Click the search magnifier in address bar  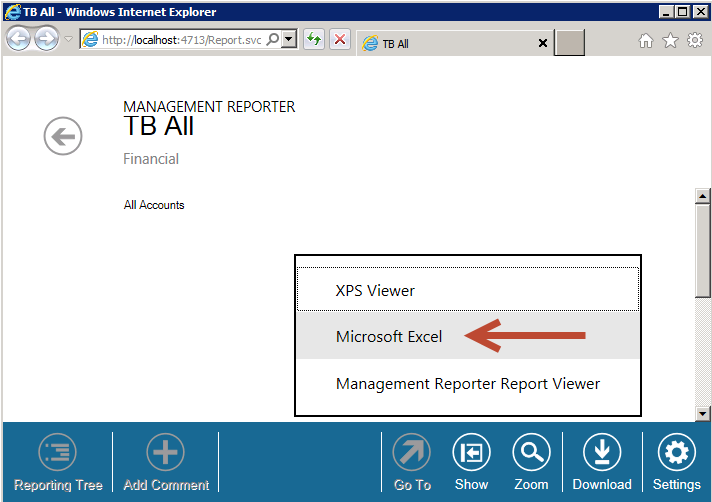[x=272, y=39]
